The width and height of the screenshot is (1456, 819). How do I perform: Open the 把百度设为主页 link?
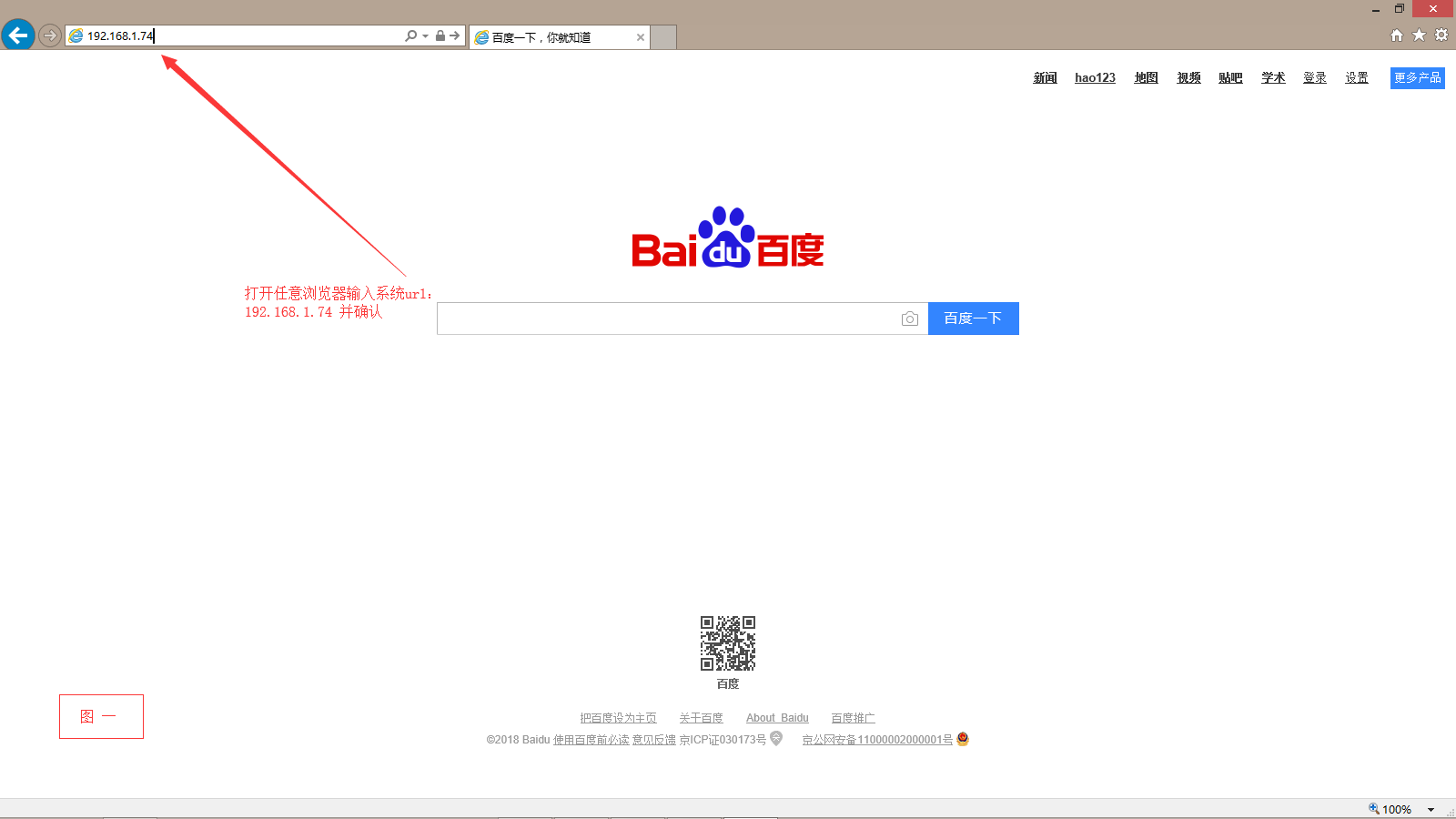click(618, 718)
